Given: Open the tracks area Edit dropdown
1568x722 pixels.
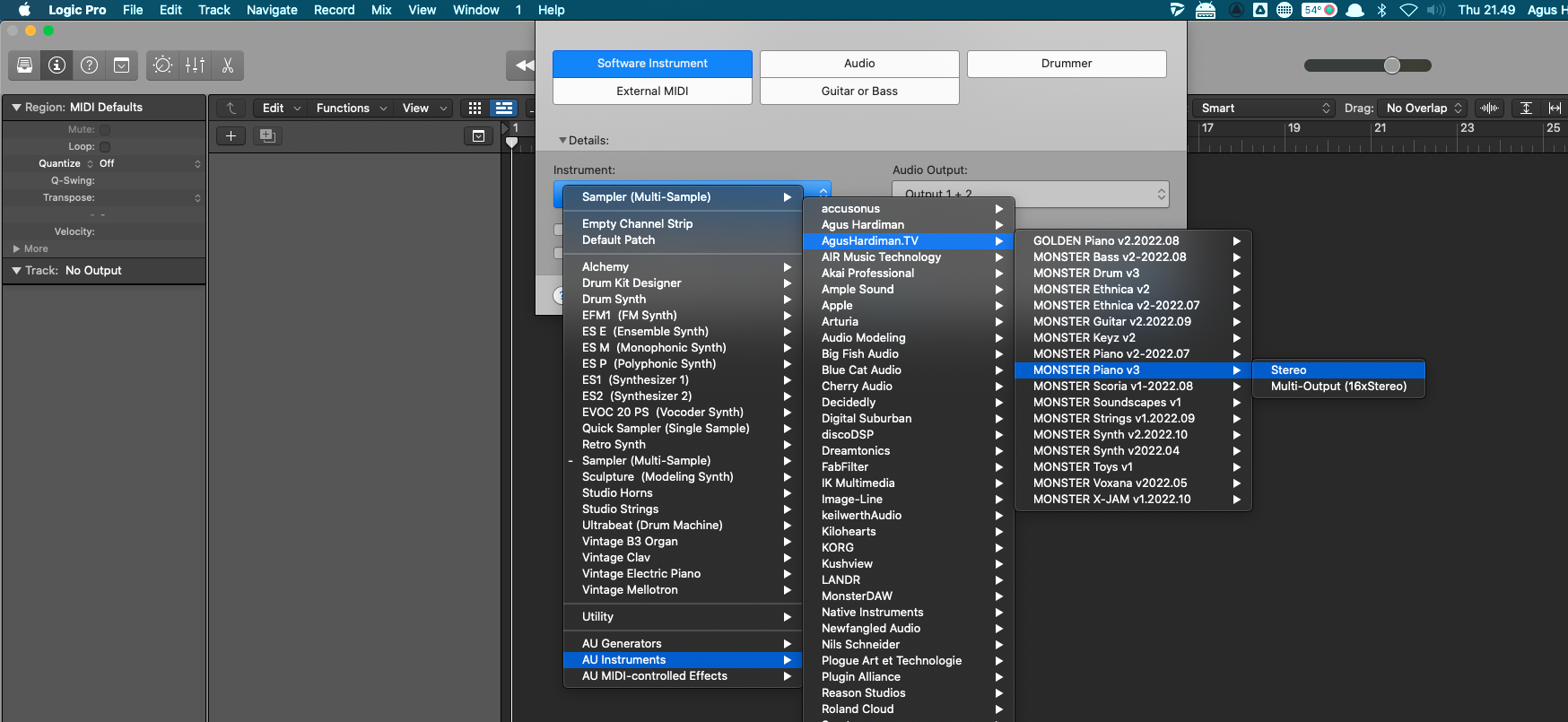Looking at the screenshot, I should coord(281,109).
